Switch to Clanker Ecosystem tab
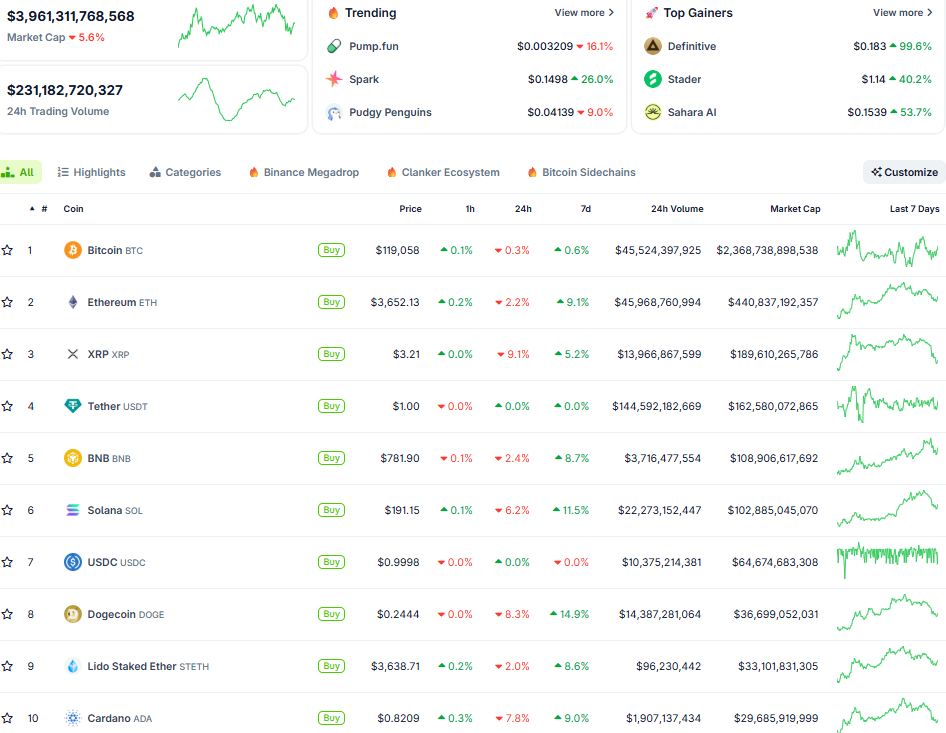The width and height of the screenshot is (946, 733). [443, 173]
